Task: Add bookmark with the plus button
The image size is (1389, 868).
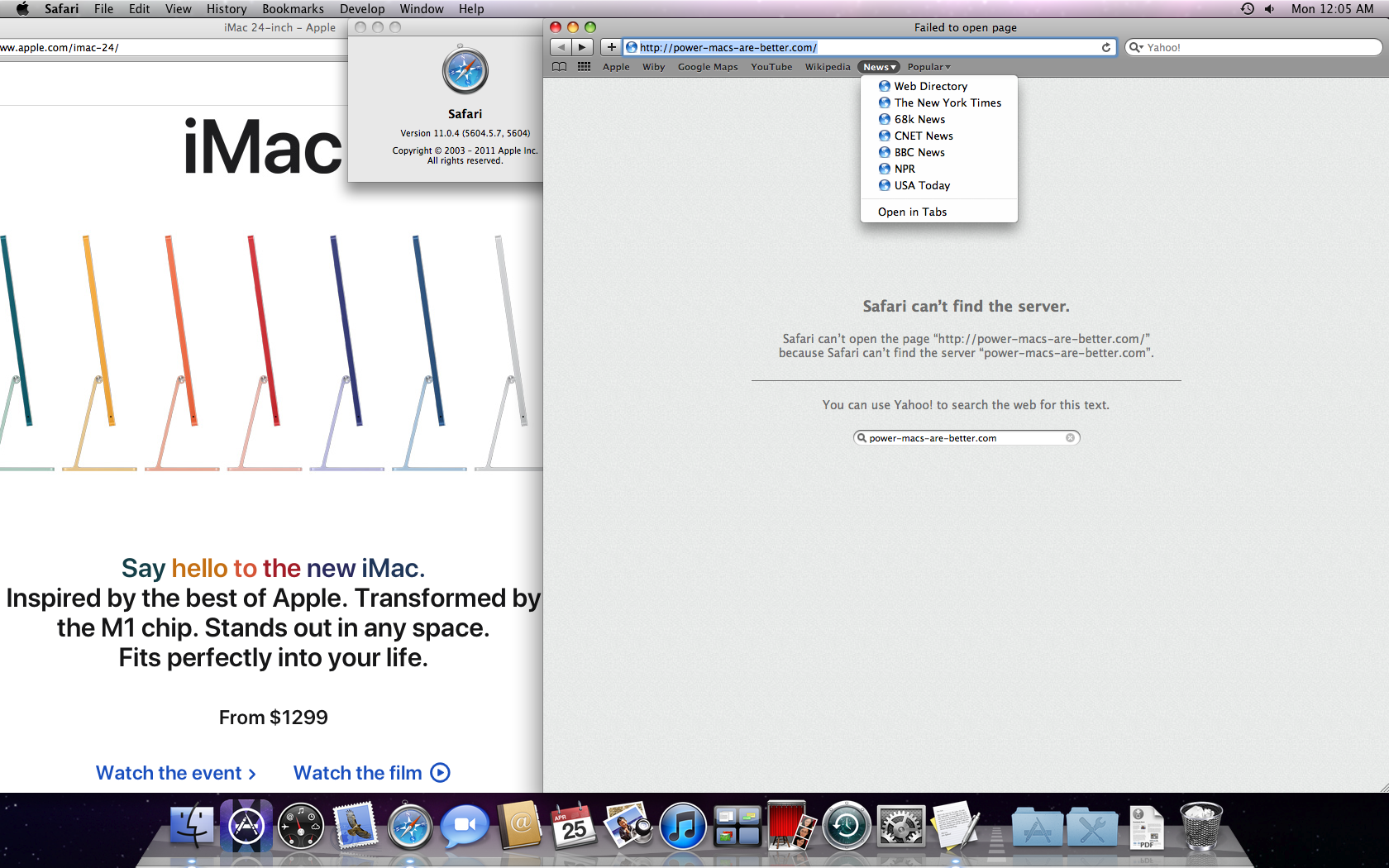Action: pyautogui.click(x=611, y=47)
